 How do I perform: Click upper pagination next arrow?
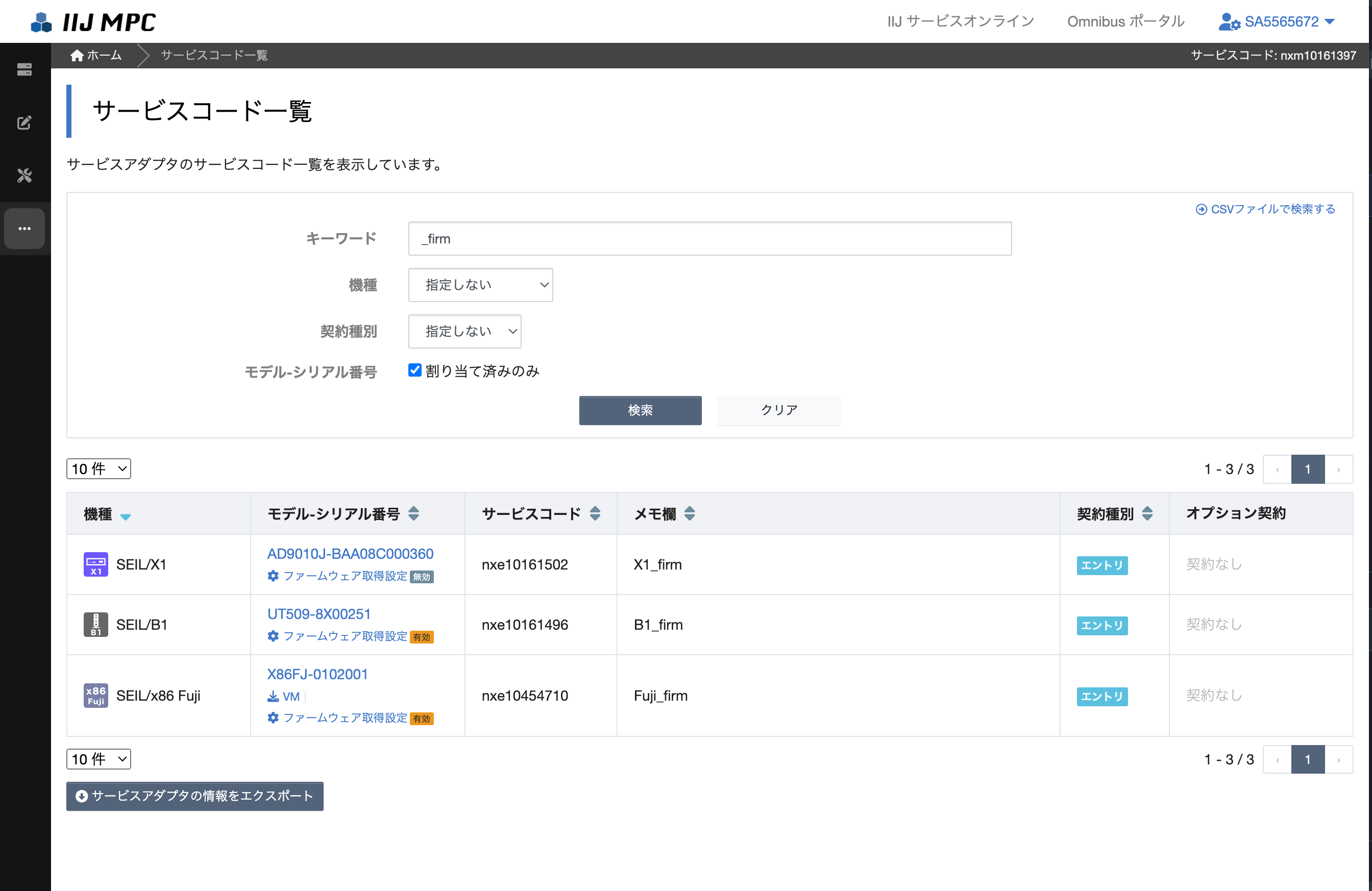pyautogui.click(x=1338, y=469)
